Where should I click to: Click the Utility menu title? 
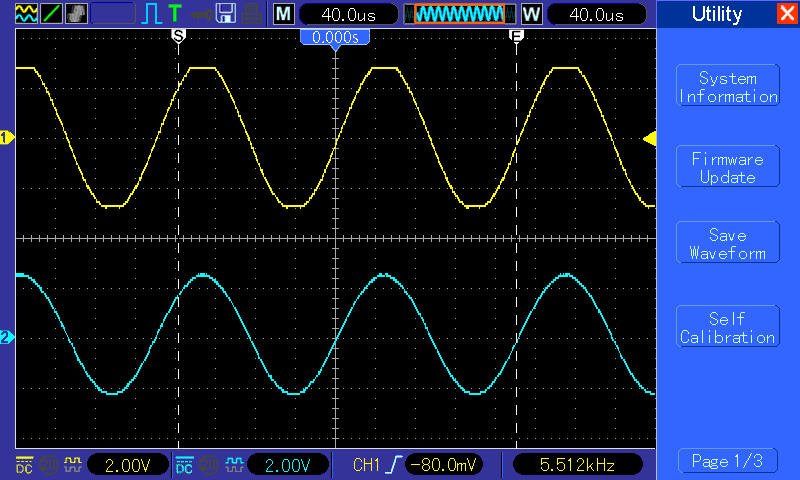click(717, 14)
